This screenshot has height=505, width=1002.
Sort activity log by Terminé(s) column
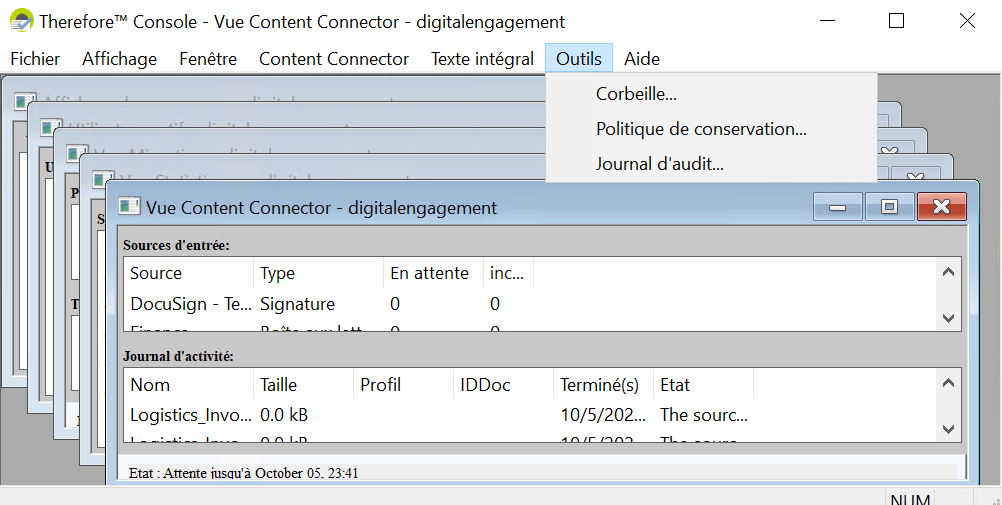[603, 385]
